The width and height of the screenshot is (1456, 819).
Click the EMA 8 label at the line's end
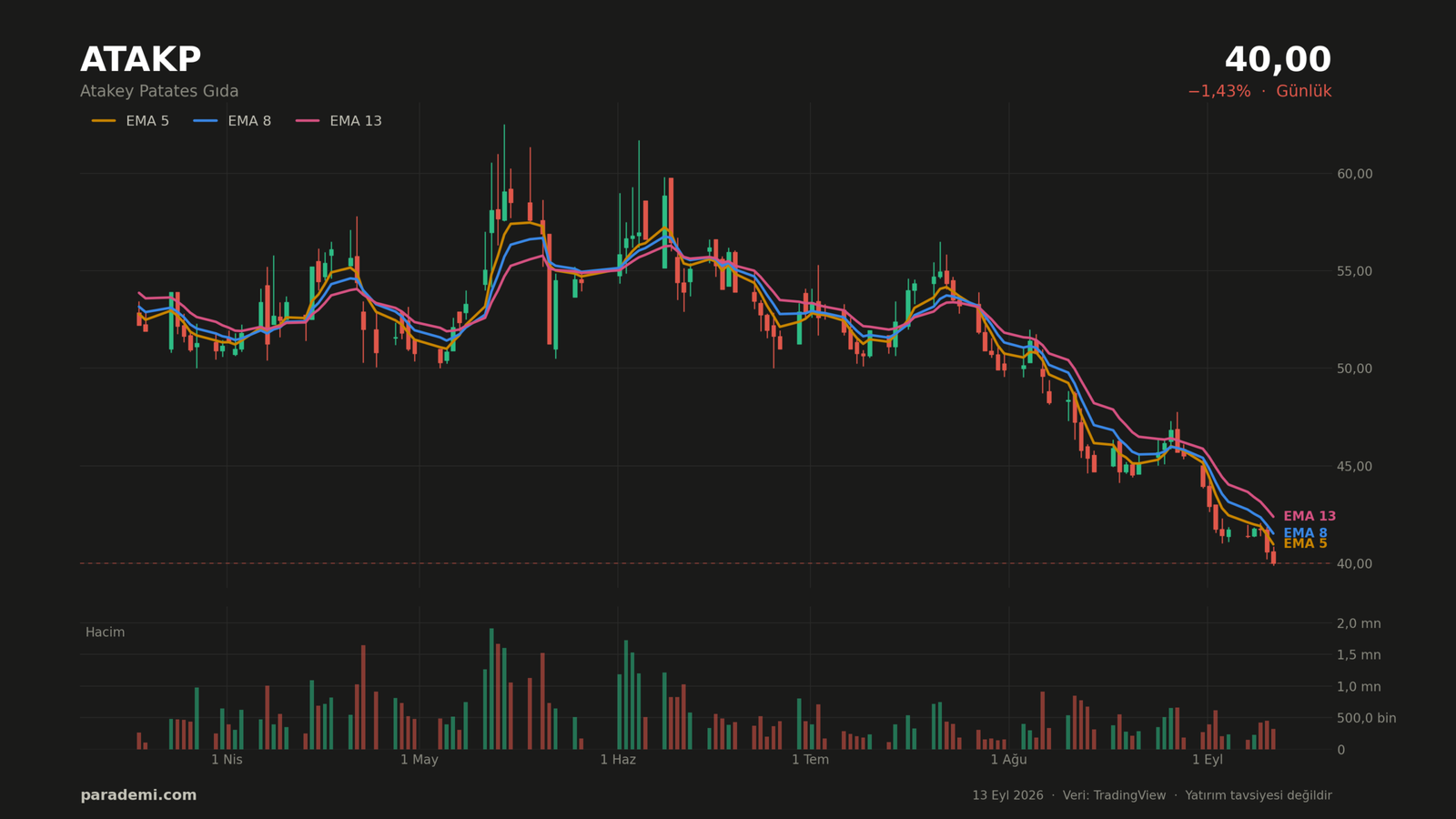point(1305,533)
